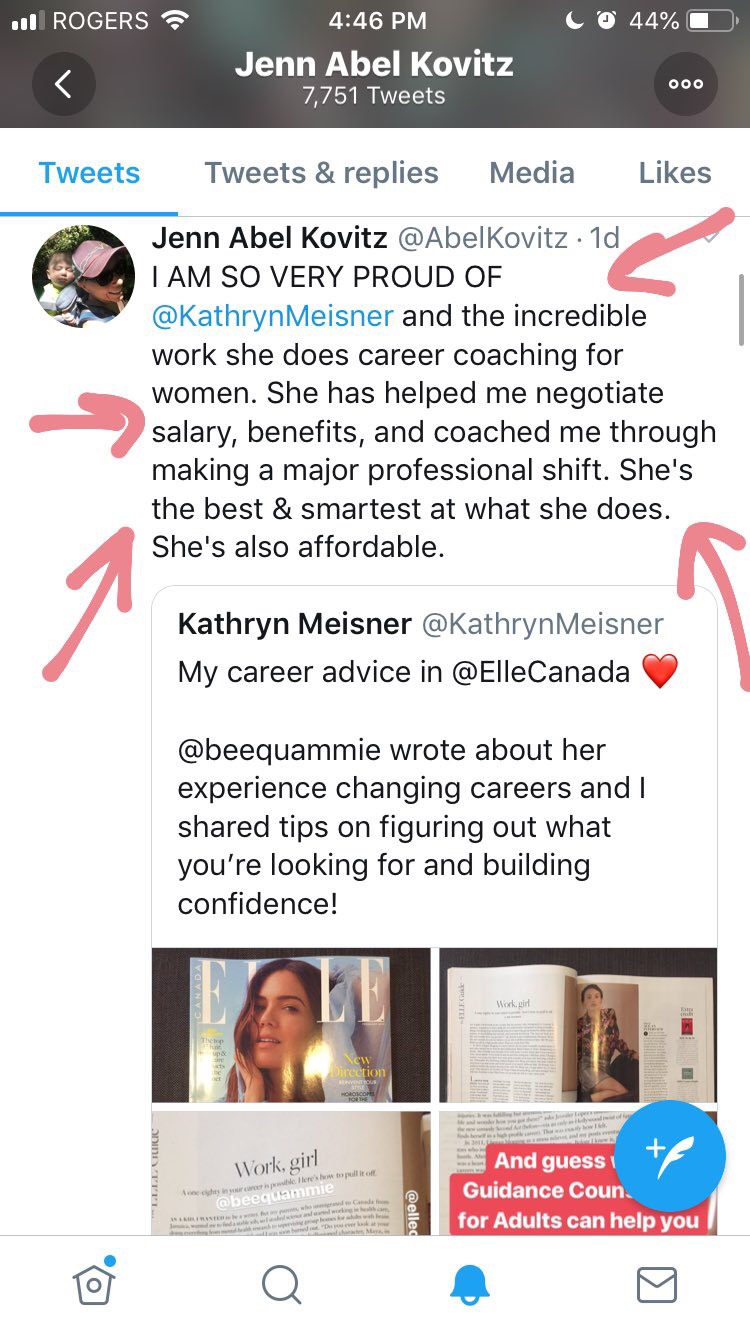Tap the Kathryn Meisner quoted tweet name
Image resolution: width=750 pixels, height=1334 pixels.
click(x=294, y=624)
